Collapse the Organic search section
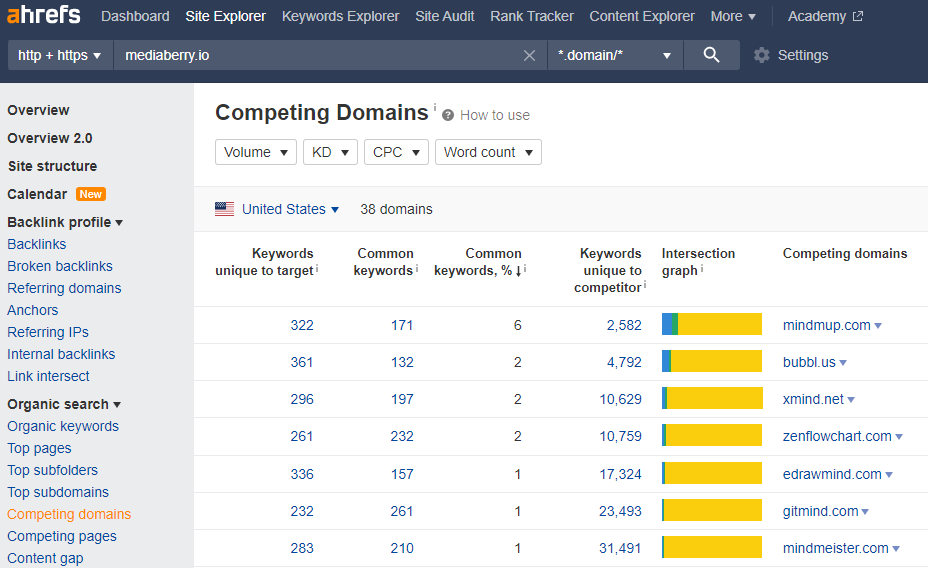This screenshot has width=928, height=568. pos(64,405)
